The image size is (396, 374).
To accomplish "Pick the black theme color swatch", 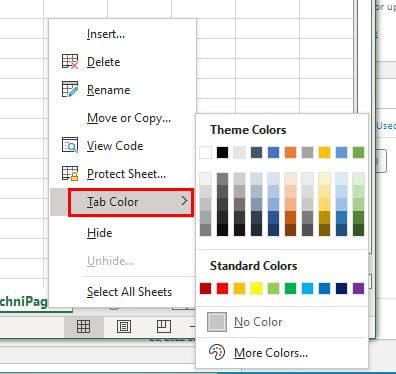I will click(x=222, y=153).
